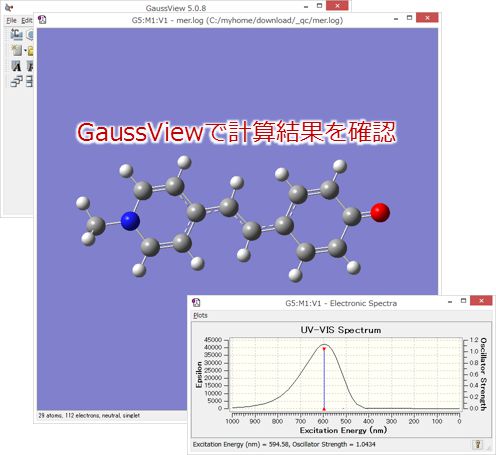Open the Plots menu in Electronic Spectra

(x=200, y=315)
